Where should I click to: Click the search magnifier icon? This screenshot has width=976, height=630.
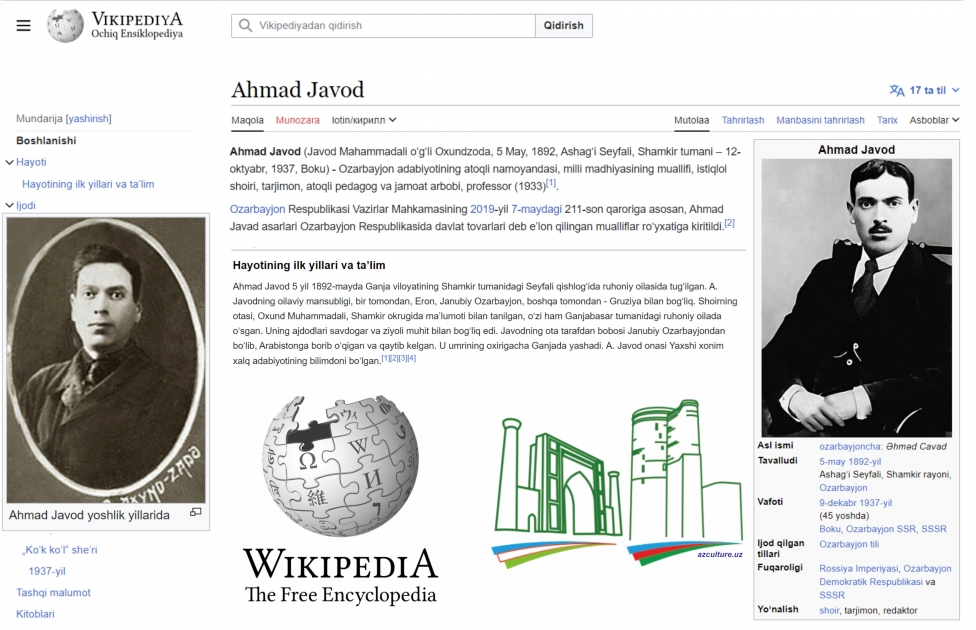click(245, 26)
